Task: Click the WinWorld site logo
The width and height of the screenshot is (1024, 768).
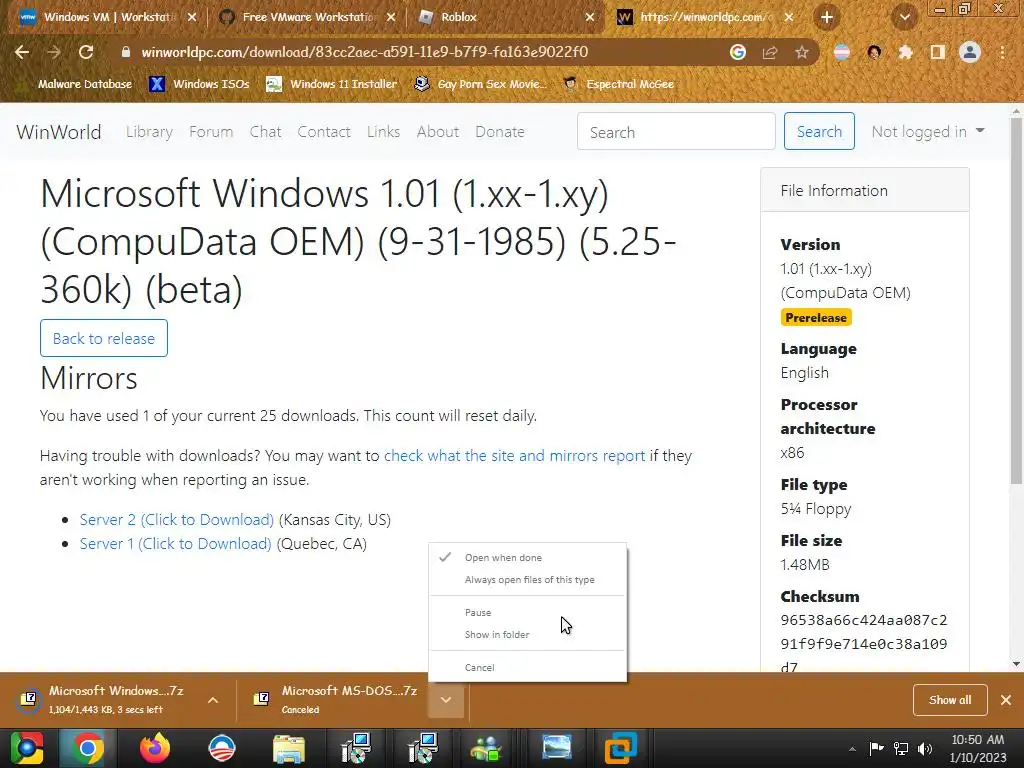Action: coord(59,132)
